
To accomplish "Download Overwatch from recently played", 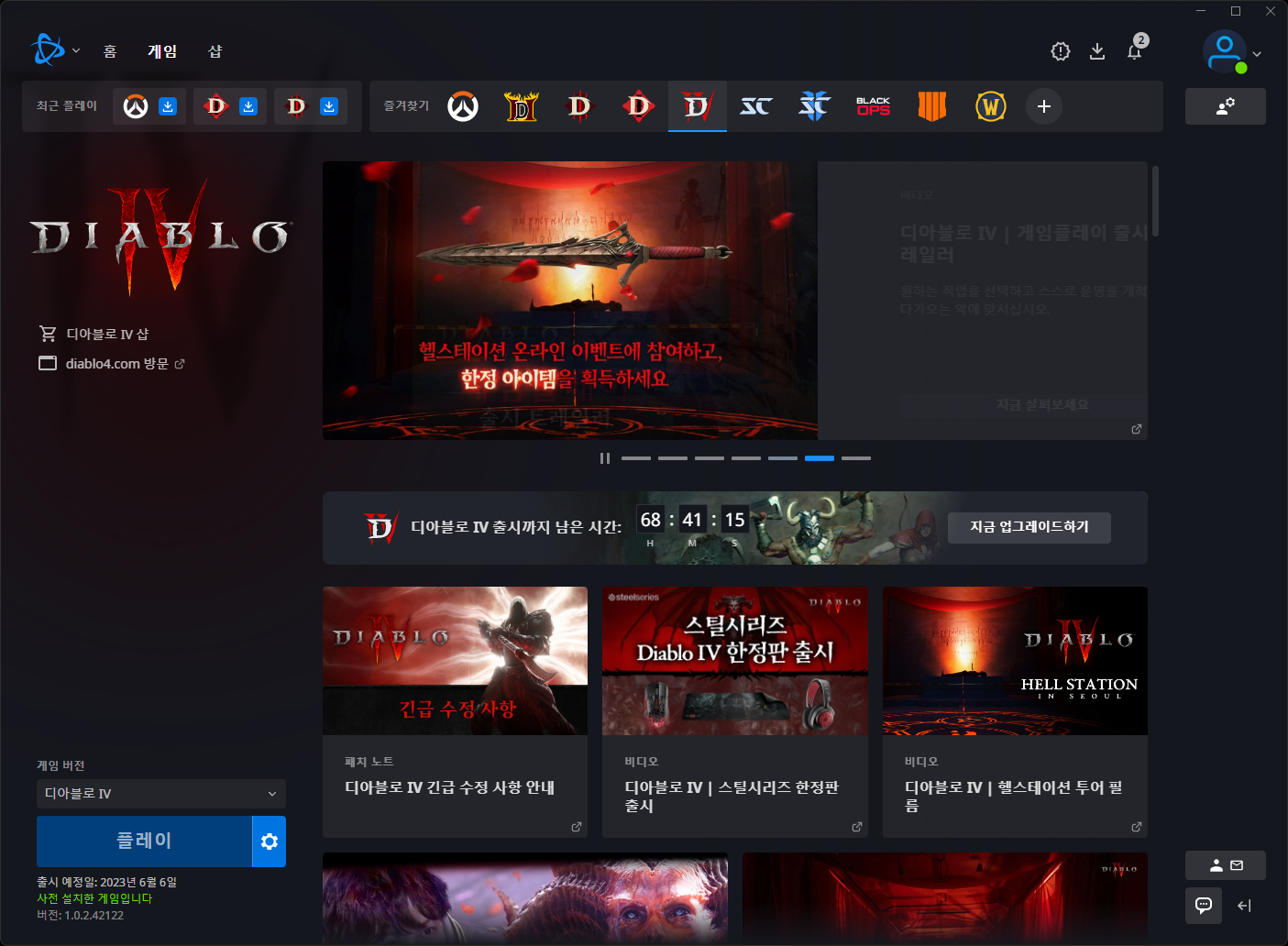I will 168,106.
